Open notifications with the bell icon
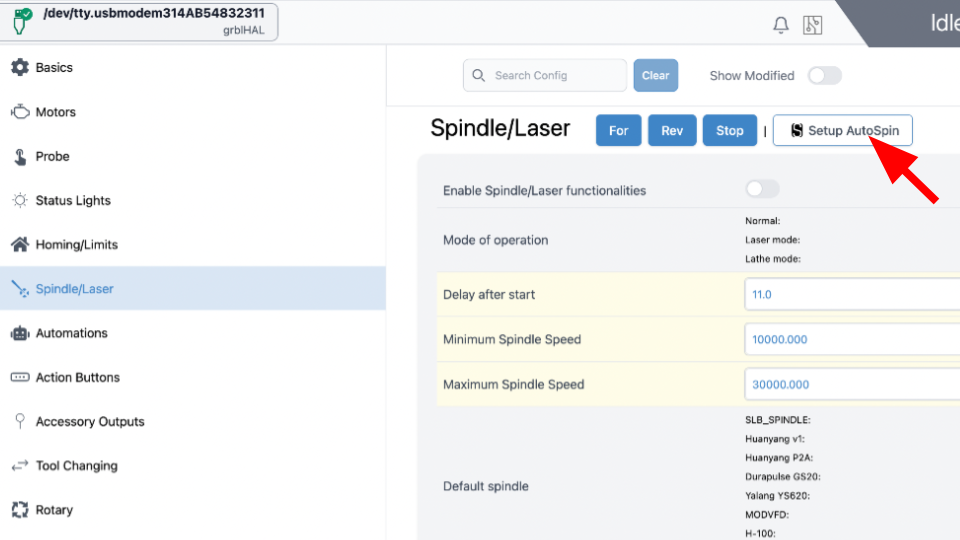This screenshot has height=540, width=960. (x=781, y=25)
